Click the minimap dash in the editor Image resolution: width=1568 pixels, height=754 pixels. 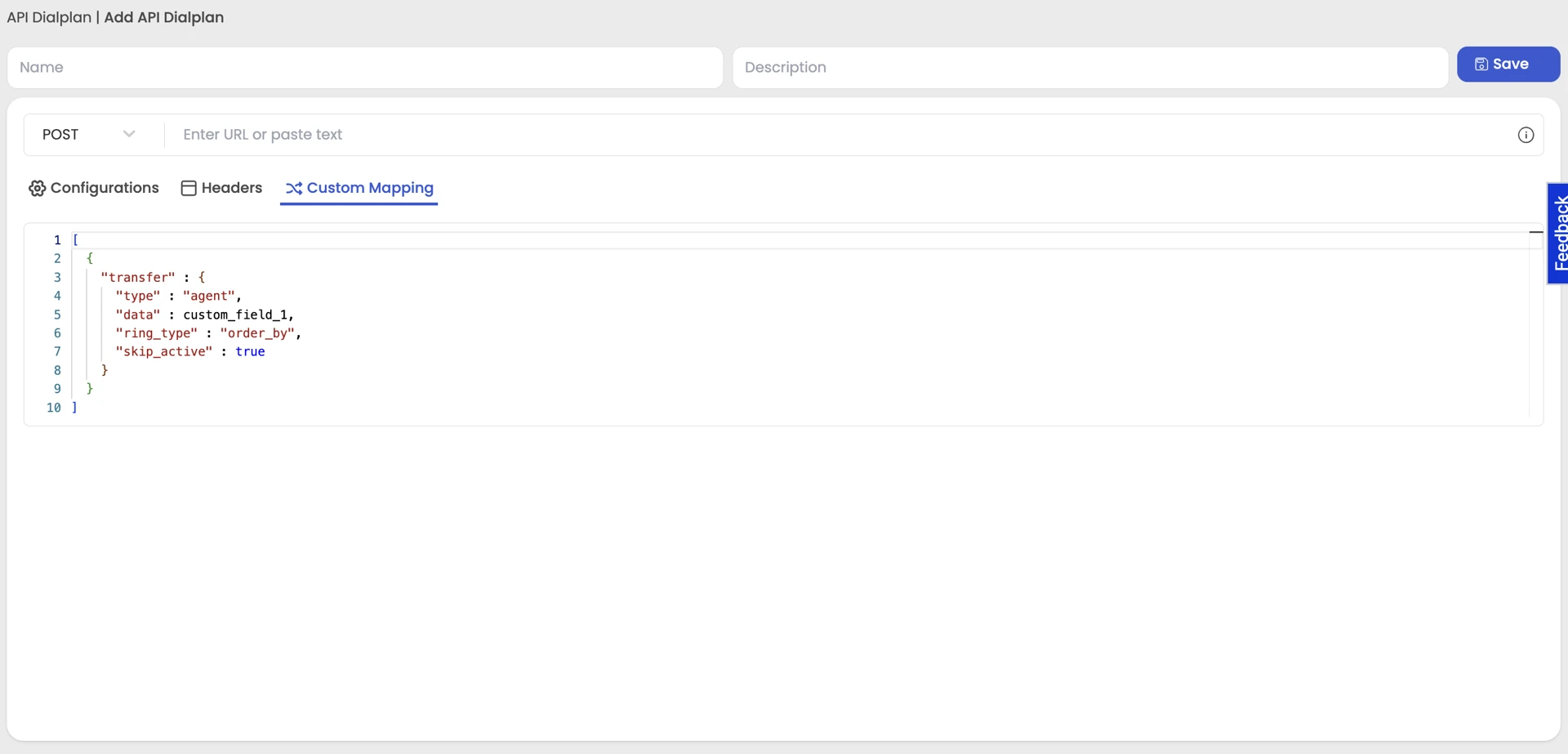click(x=1535, y=232)
